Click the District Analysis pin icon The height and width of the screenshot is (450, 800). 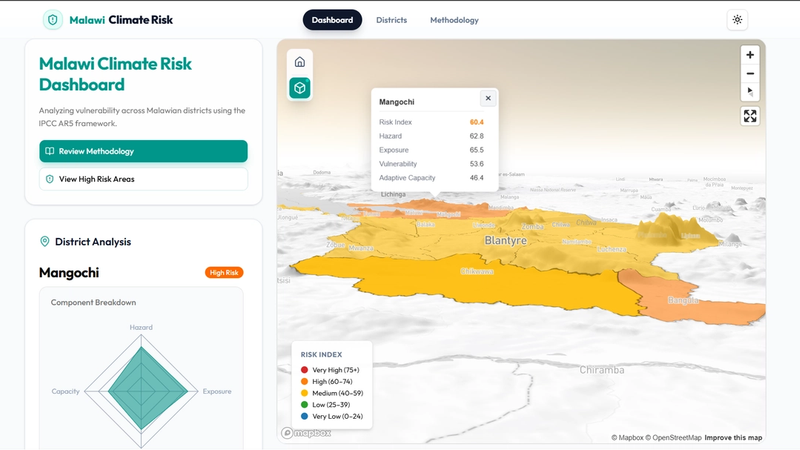point(45,241)
